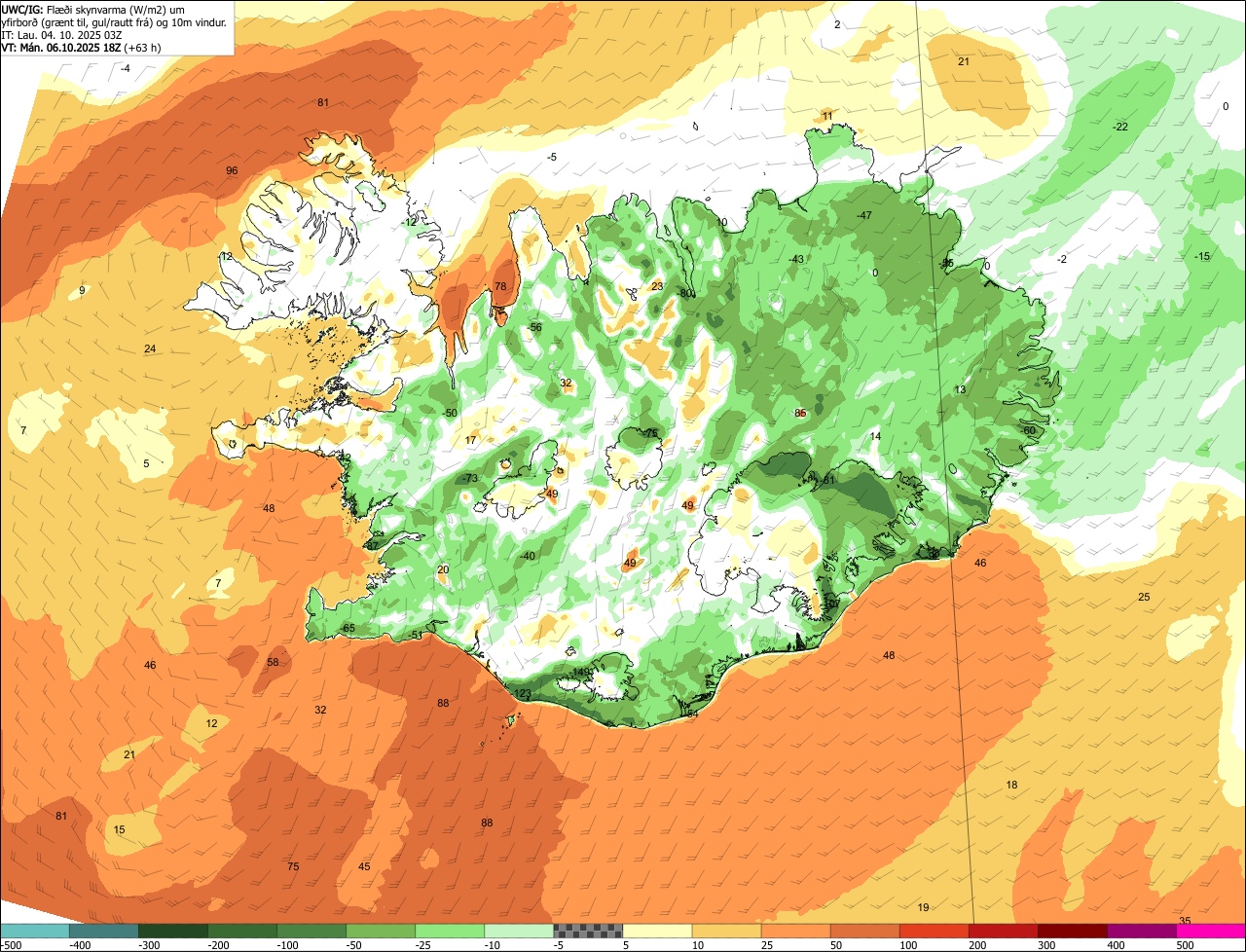Click the map value '96' off the Westfjords
Image resolution: width=1246 pixels, height=952 pixels.
[232, 170]
